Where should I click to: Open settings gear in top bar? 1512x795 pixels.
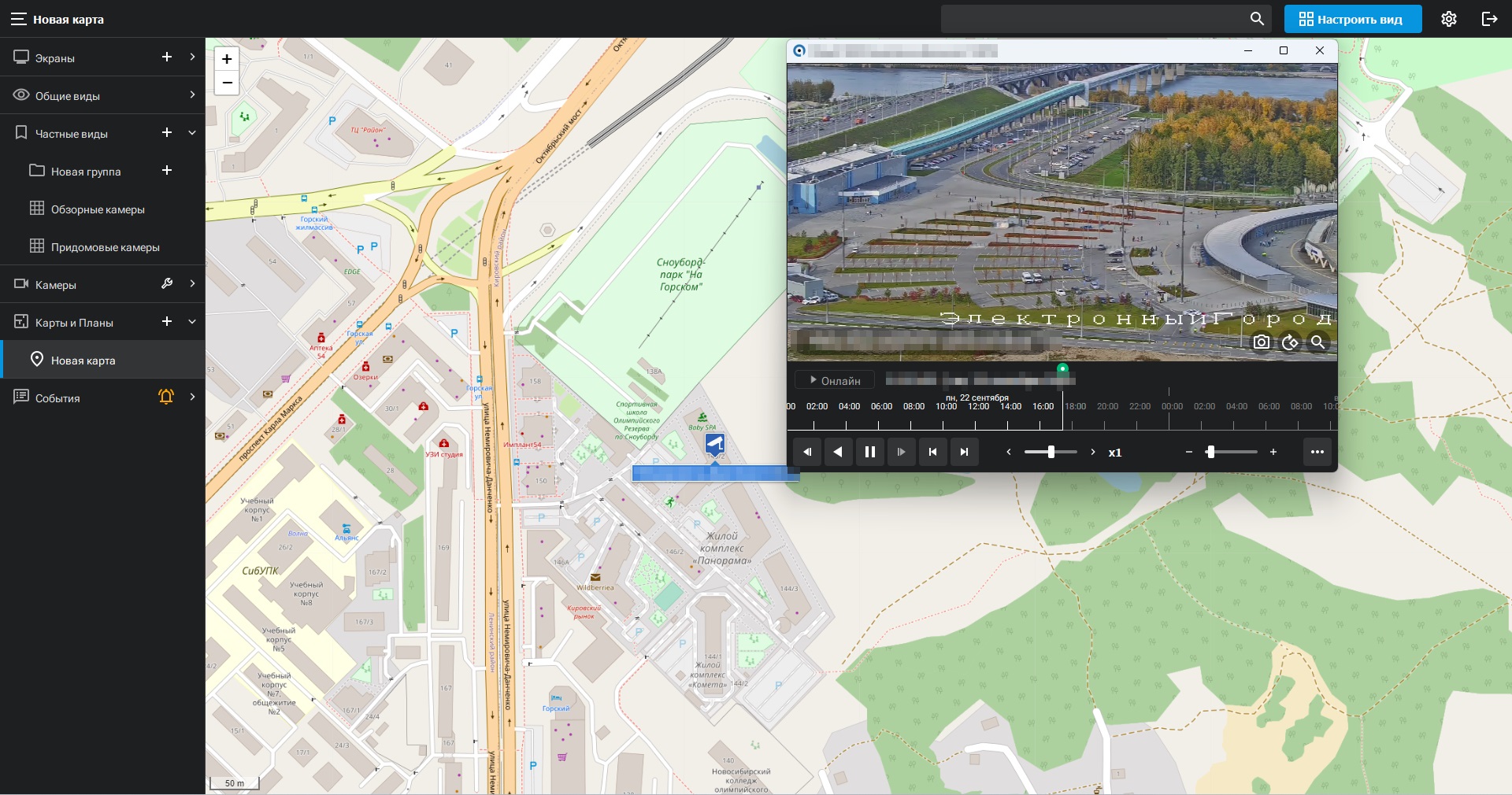click(1449, 19)
